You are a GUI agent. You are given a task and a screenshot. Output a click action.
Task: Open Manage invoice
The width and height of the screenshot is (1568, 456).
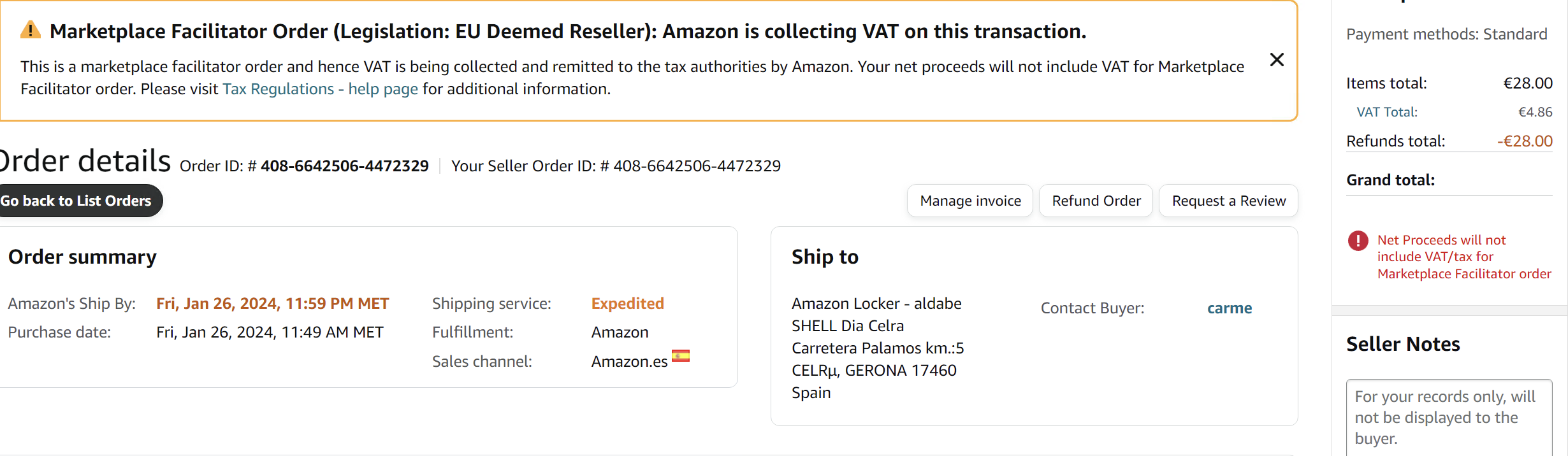970,201
